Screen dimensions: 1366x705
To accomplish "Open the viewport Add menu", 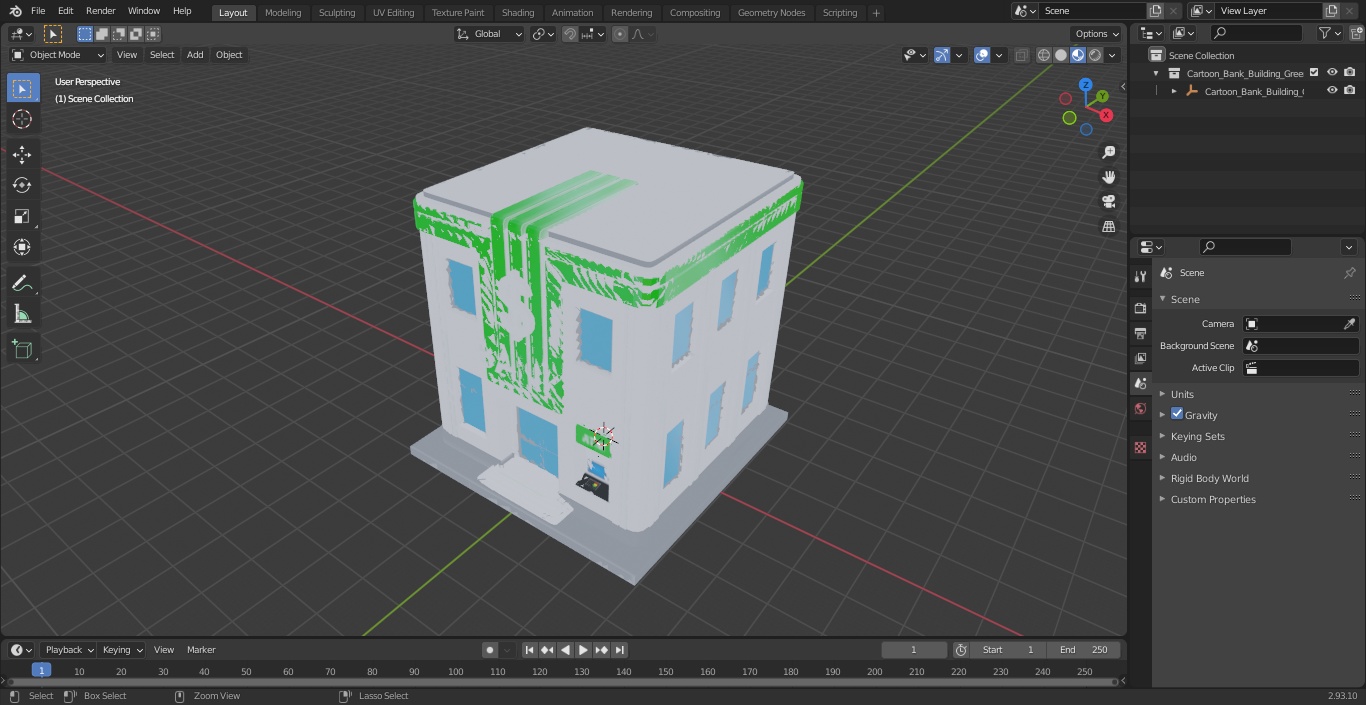I will [195, 55].
